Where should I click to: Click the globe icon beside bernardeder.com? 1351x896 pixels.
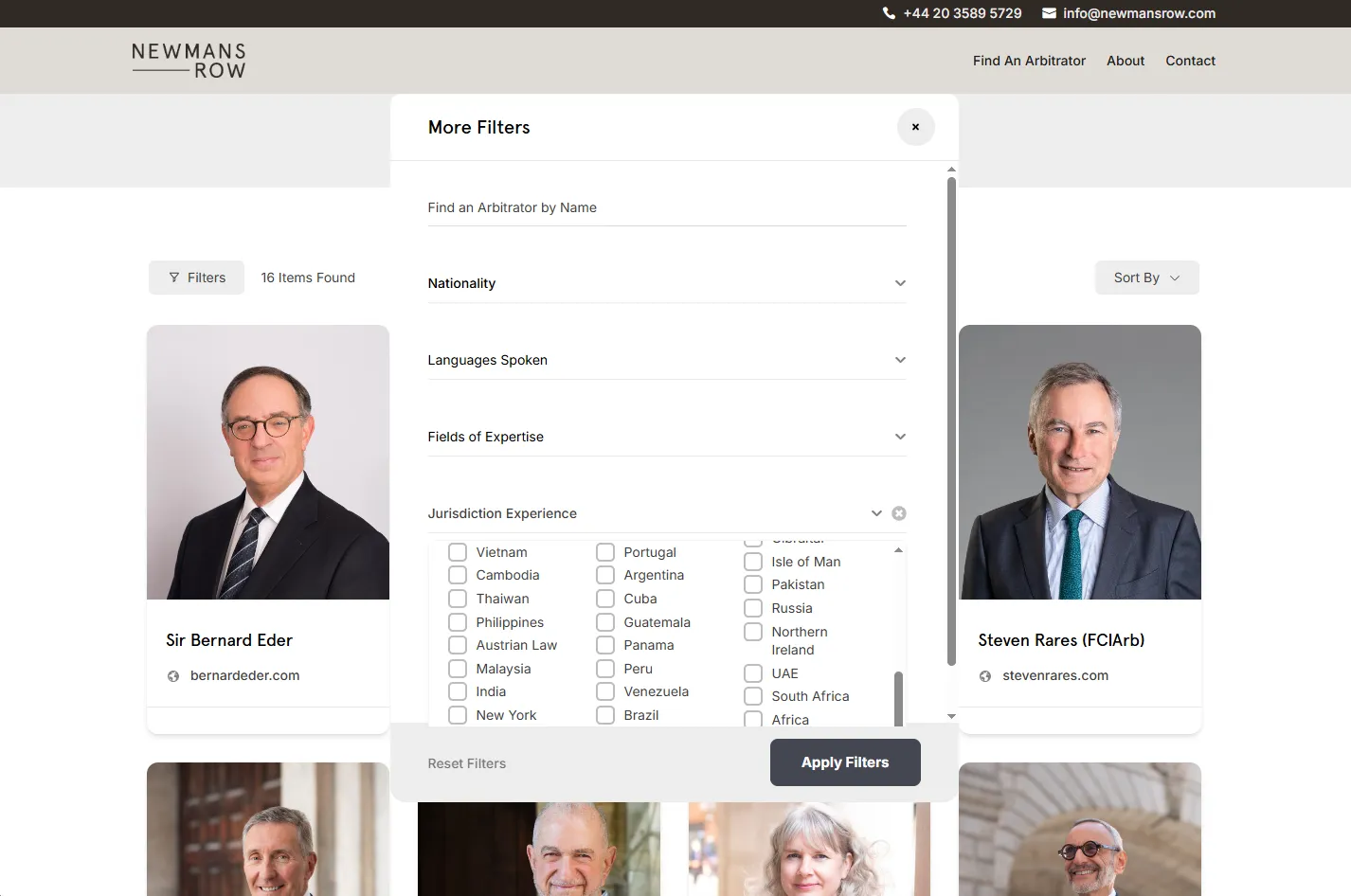tap(173, 676)
